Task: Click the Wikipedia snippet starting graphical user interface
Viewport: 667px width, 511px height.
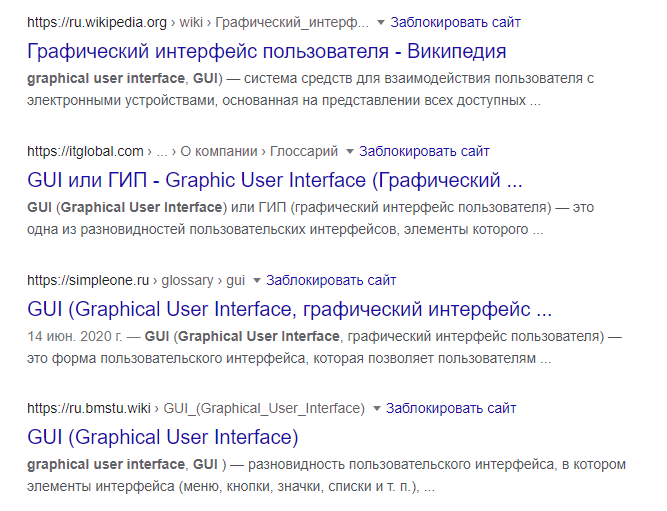Action: tap(311, 90)
